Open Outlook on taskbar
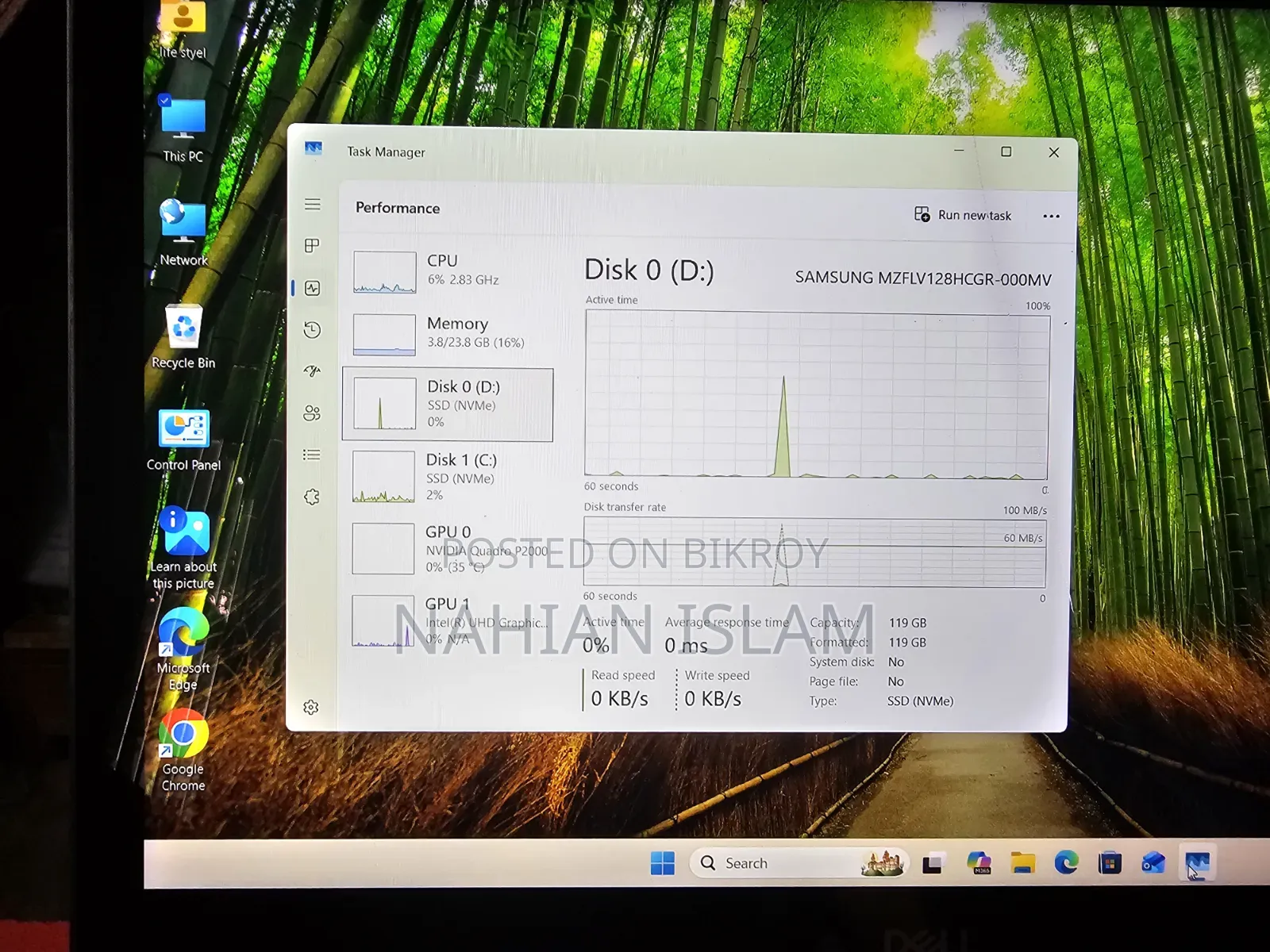This screenshot has height=952, width=1270. coord(1153,863)
